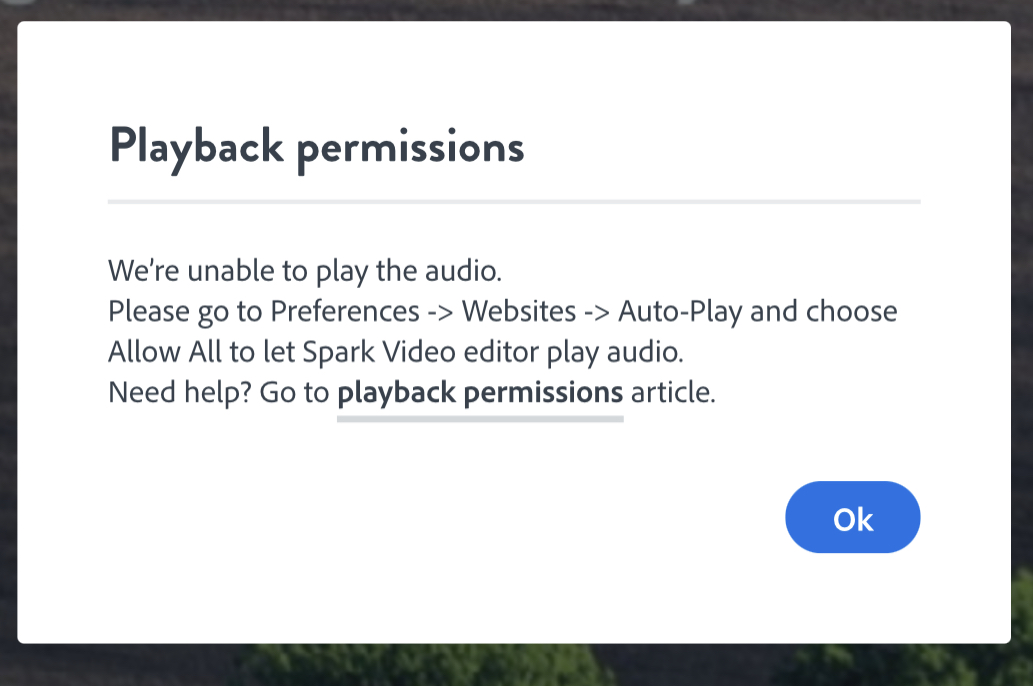The width and height of the screenshot is (1033, 686).
Task: Click the "Auto-Play" text in the instructions
Action: (680, 312)
